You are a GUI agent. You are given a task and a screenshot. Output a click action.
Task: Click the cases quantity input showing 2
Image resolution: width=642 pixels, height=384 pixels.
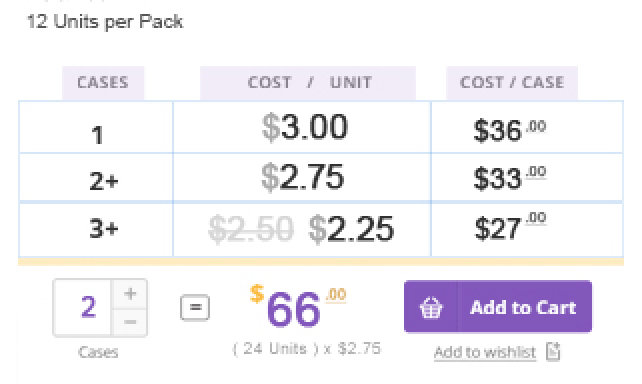[83, 307]
